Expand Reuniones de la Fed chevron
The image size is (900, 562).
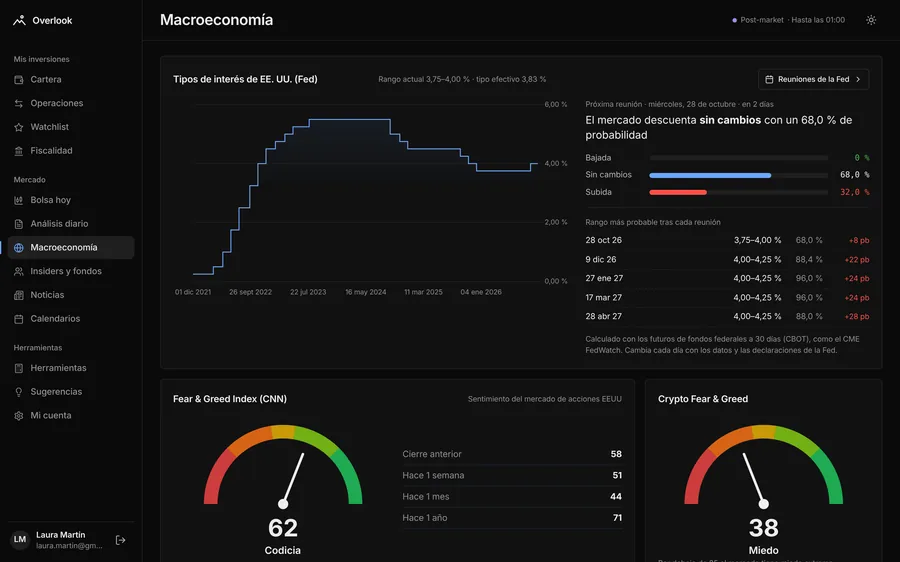coord(858,79)
